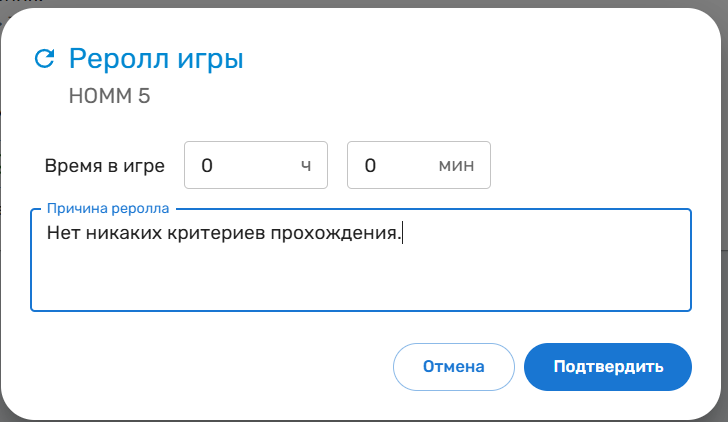728x422 pixels.
Task: Place cursor on the word "прохождения" in the reason
Action: click(341, 234)
